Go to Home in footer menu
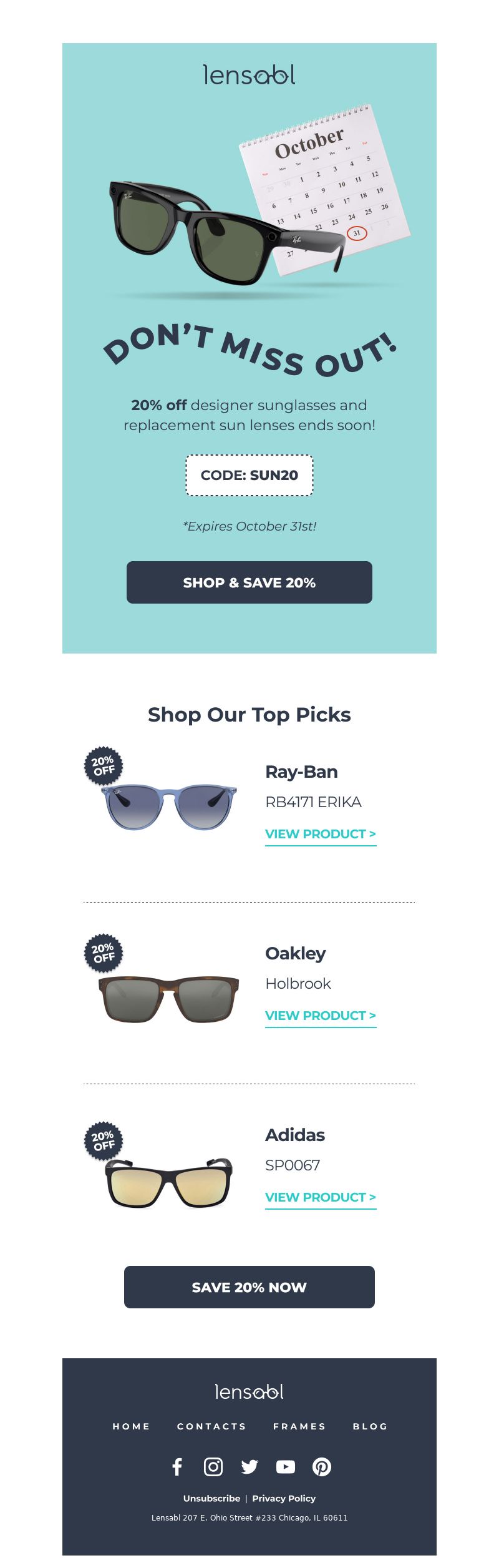This screenshot has width=499, height=1568. pos(132,1426)
